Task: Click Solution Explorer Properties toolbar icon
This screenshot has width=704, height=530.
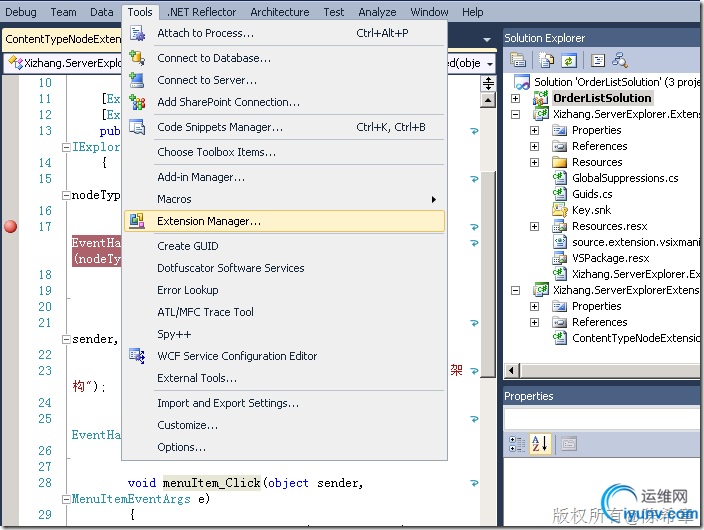Action: click(x=518, y=60)
